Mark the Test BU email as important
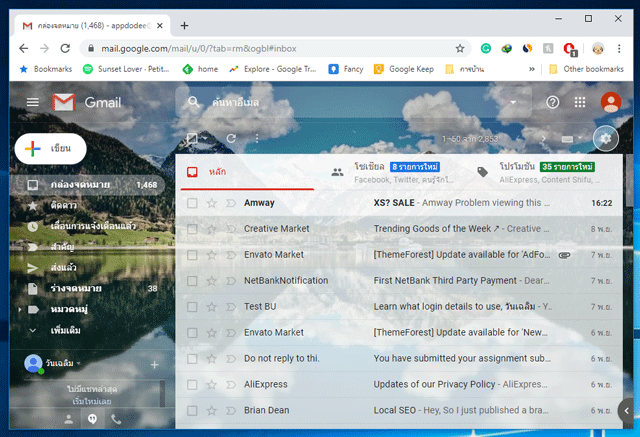 coord(231,307)
